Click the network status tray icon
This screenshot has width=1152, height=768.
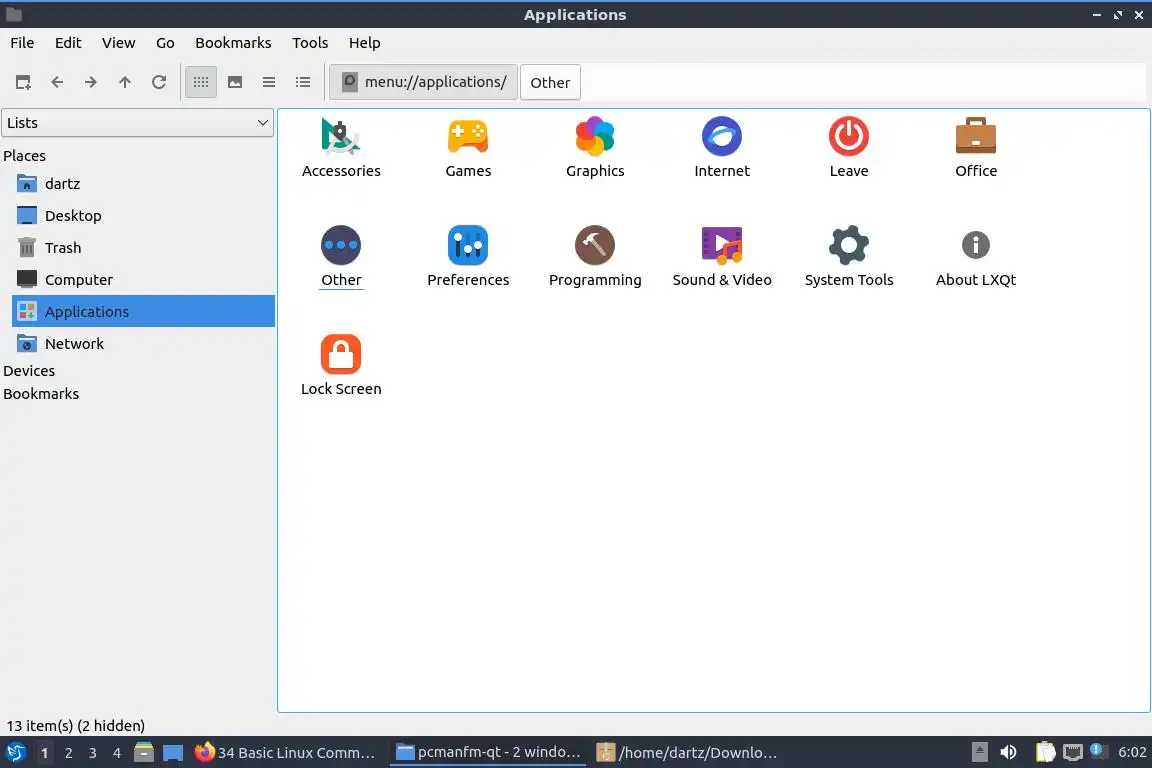1073,753
